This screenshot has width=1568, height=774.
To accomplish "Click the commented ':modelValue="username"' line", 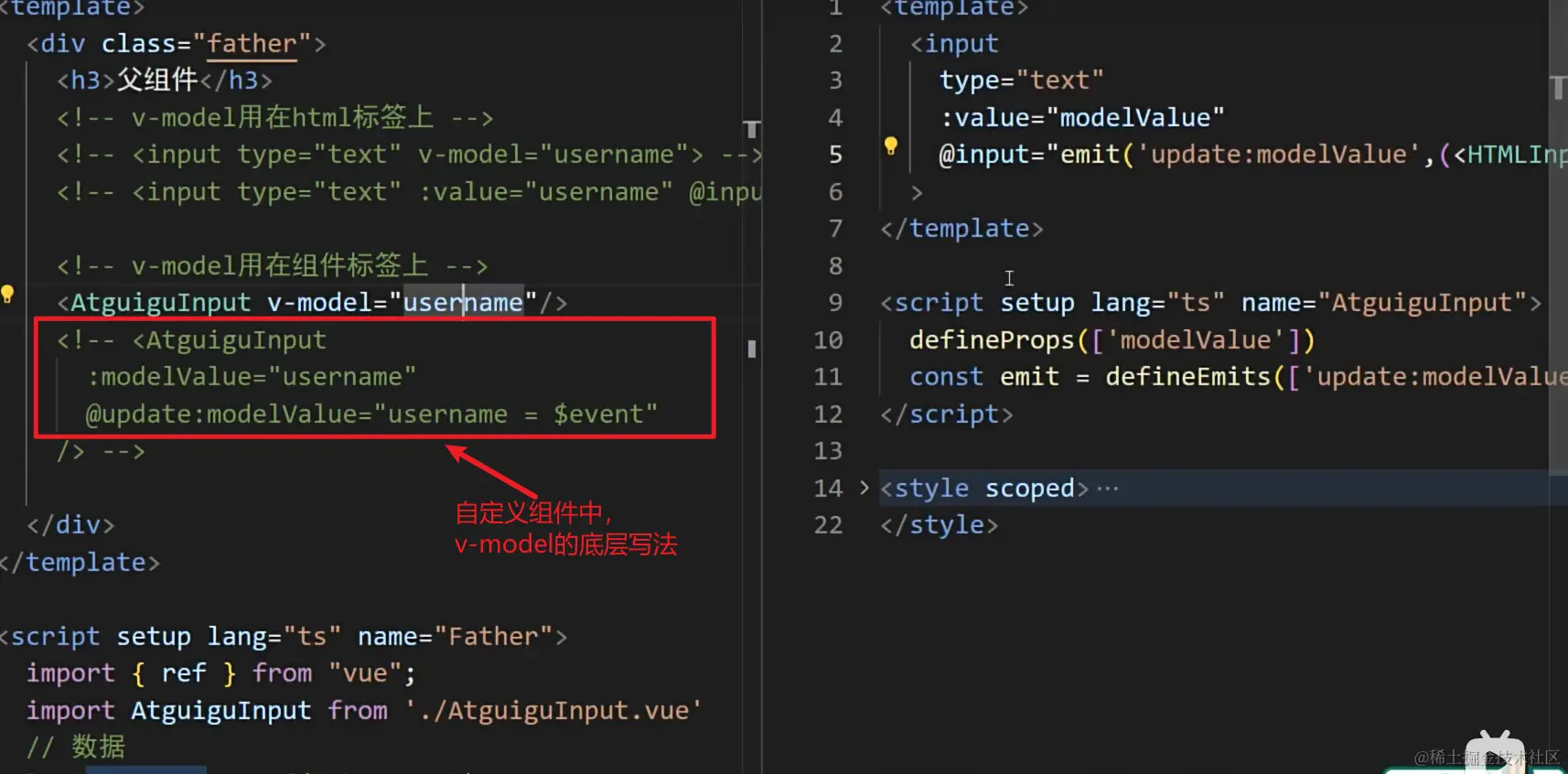I will (x=252, y=377).
